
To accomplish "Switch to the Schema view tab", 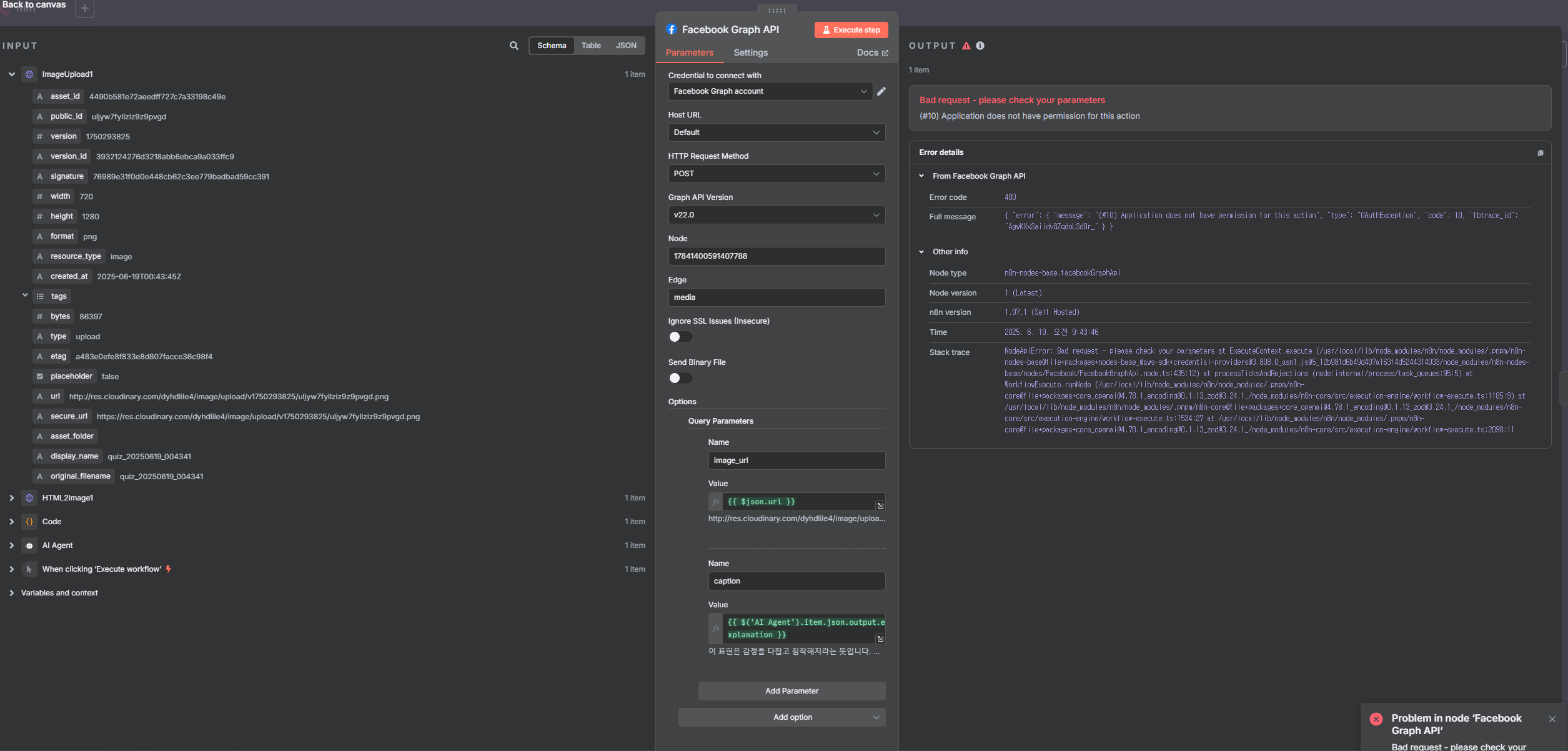I will click(x=552, y=46).
